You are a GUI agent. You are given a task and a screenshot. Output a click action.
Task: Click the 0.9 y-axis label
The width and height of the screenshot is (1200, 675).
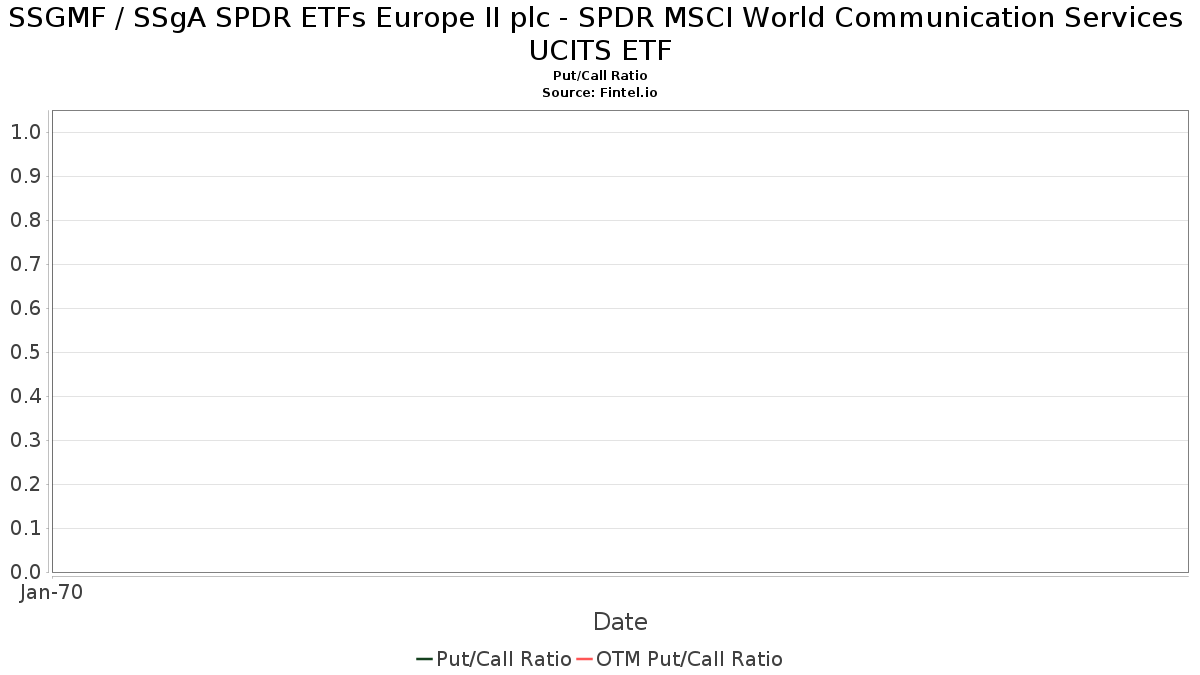coord(25,176)
